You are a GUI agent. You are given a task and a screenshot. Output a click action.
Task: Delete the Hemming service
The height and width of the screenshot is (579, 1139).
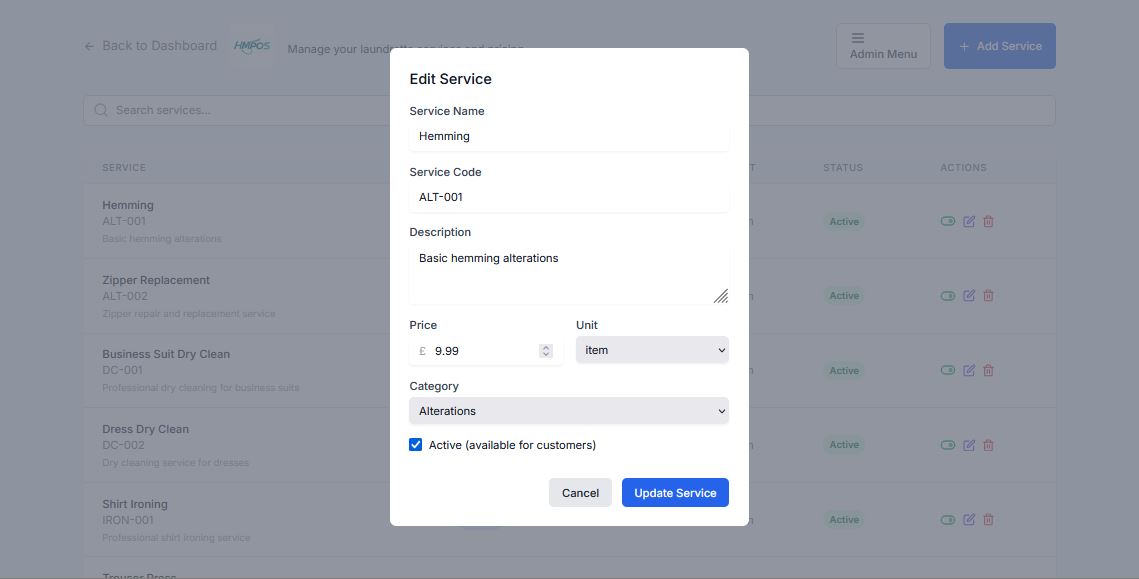click(x=988, y=221)
